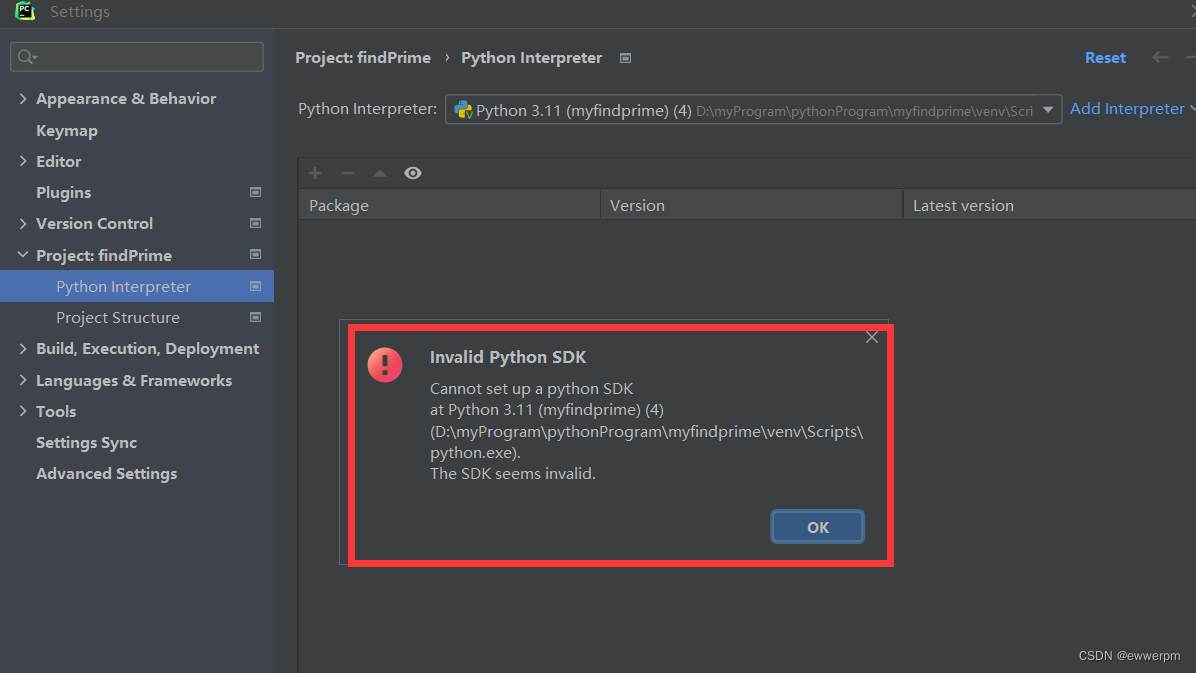
Task: Click the Uninstall package minus icon
Action: pyautogui.click(x=347, y=172)
